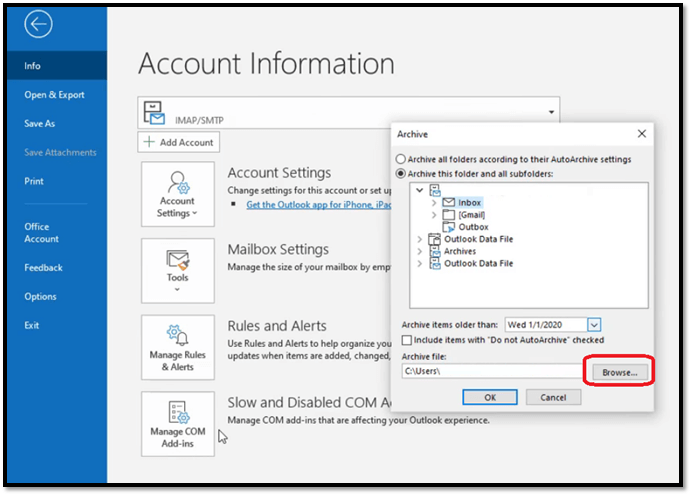This screenshot has width=692, height=496.
Task: Click the last Outlook Data File icon
Action: (x=435, y=263)
